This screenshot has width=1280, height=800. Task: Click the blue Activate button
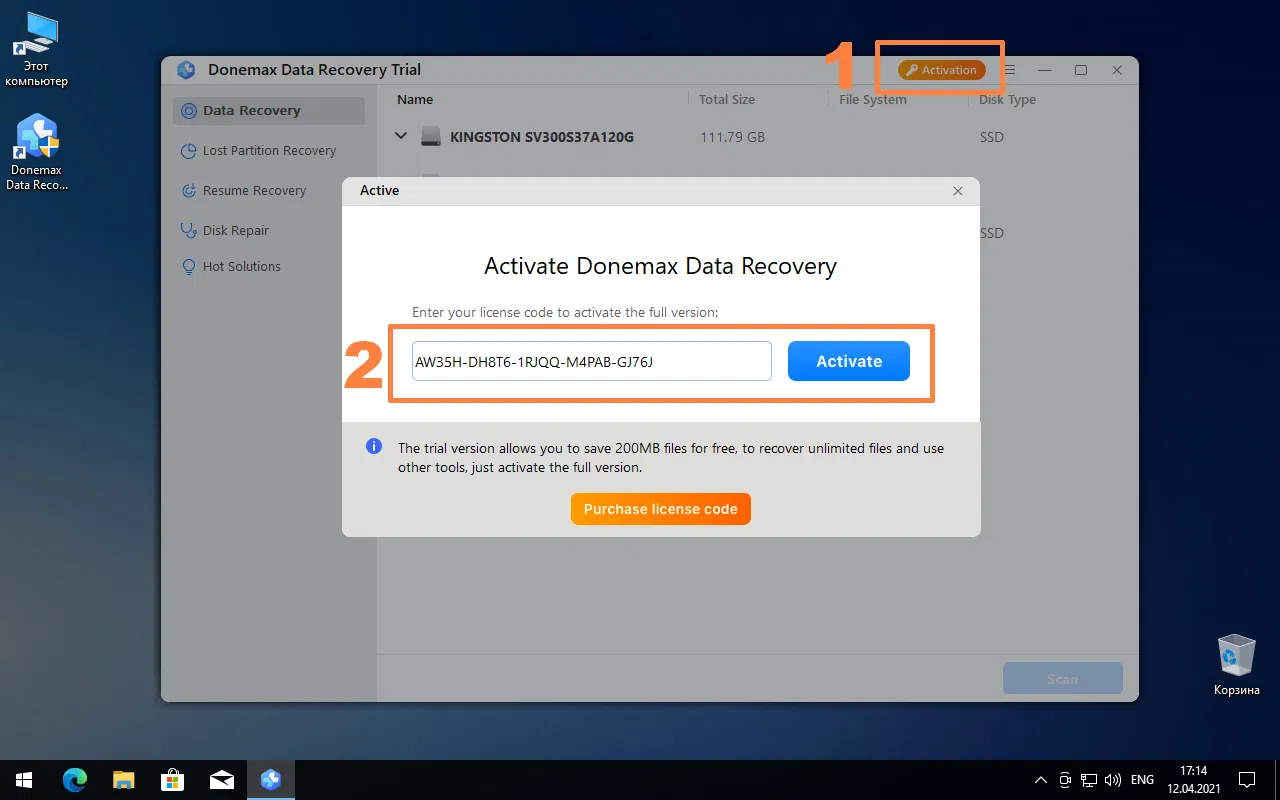pyautogui.click(x=848, y=361)
